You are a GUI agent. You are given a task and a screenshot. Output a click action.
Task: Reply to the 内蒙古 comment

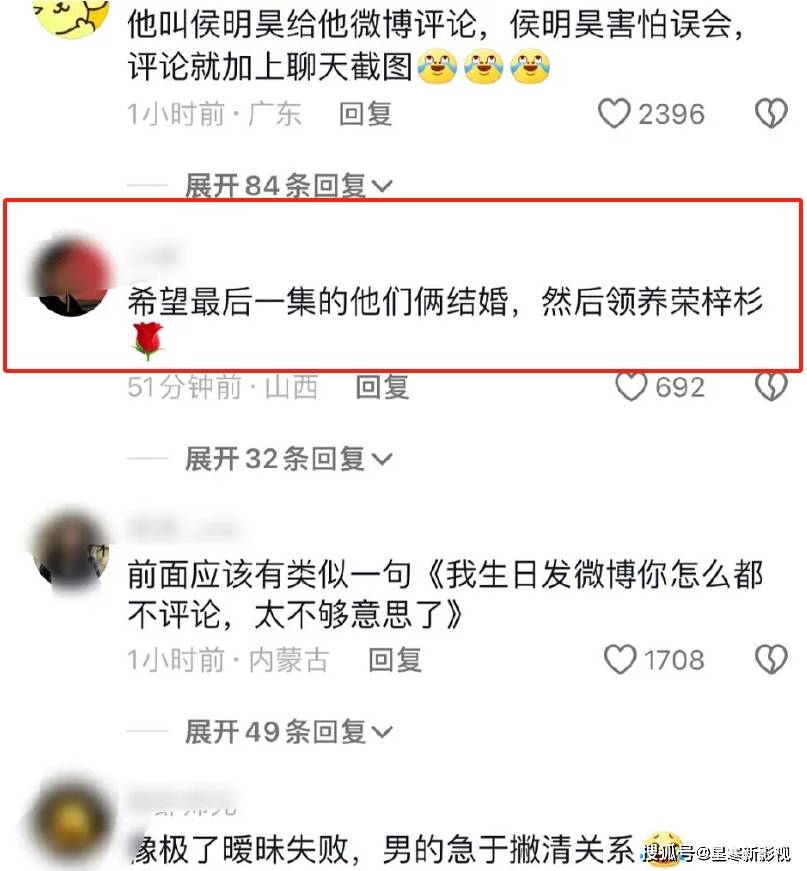pyautogui.click(x=395, y=660)
